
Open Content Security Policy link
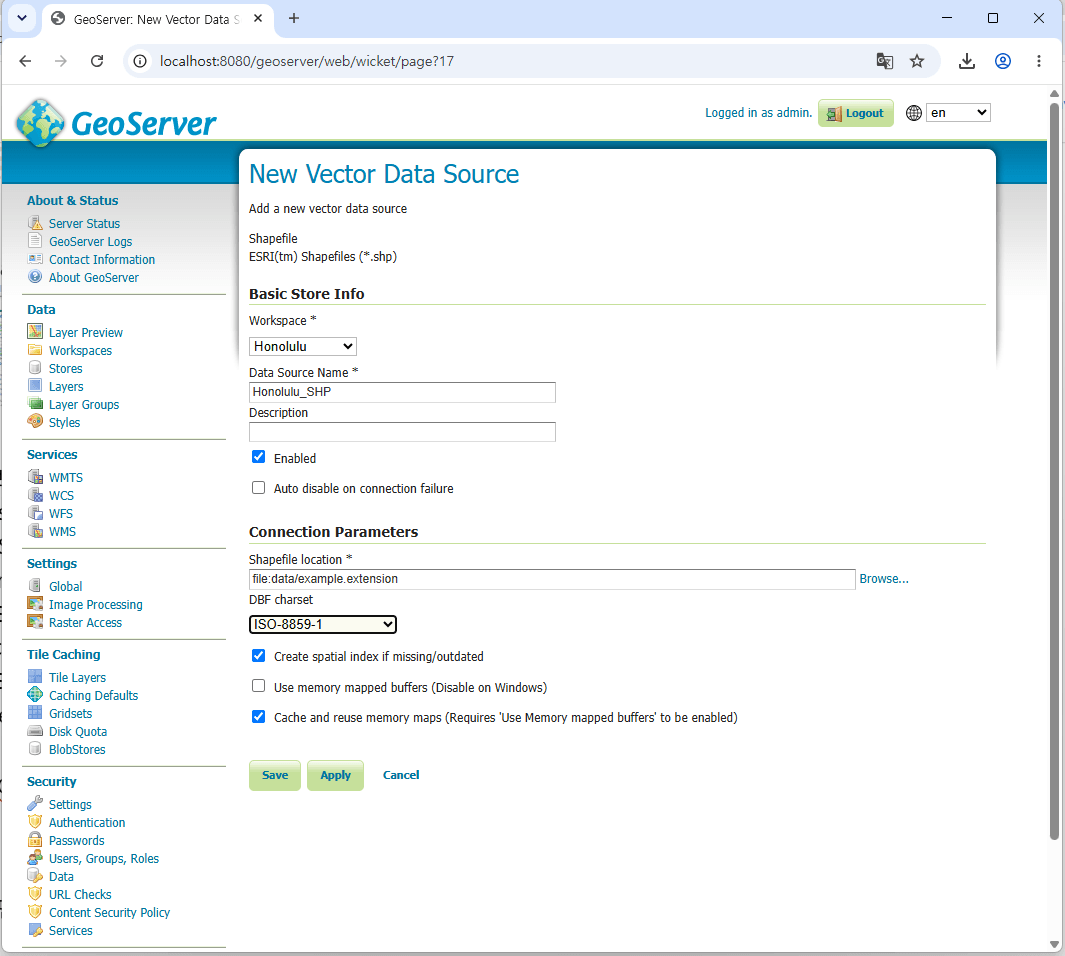point(109,913)
